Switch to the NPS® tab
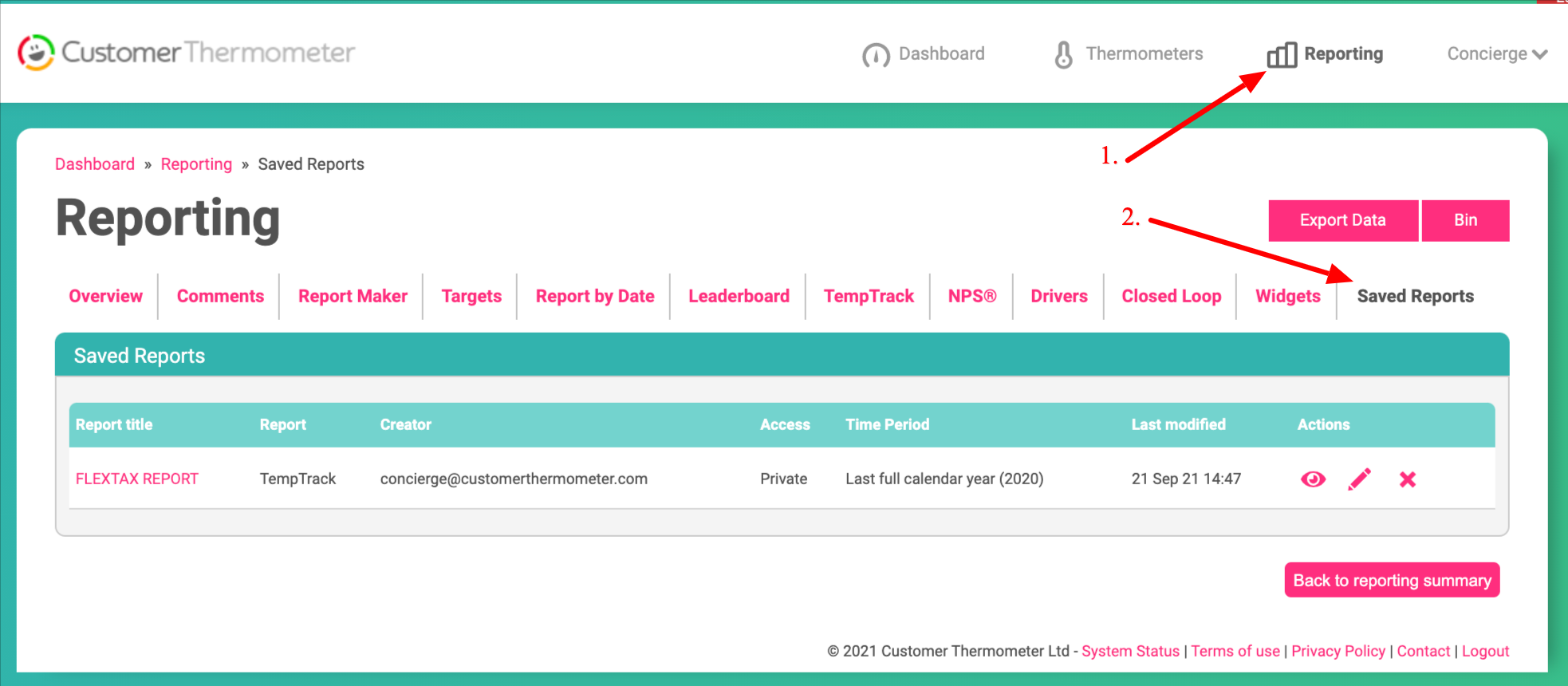Image resolution: width=1568 pixels, height=686 pixels. pyautogui.click(x=972, y=296)
